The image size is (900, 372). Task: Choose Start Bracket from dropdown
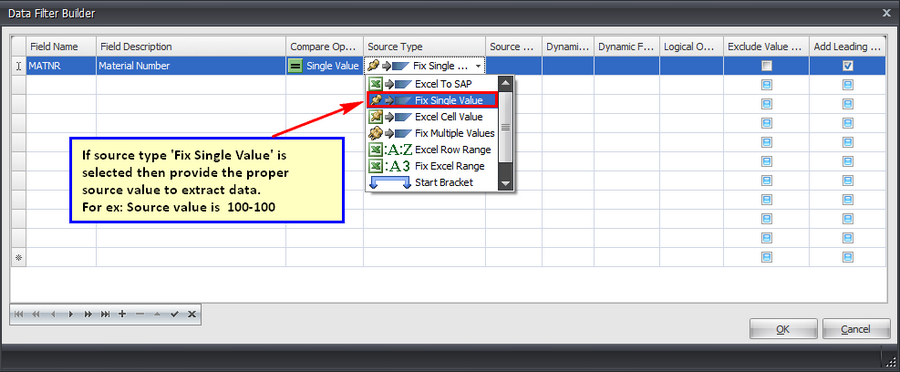click(x=432, y=183)
